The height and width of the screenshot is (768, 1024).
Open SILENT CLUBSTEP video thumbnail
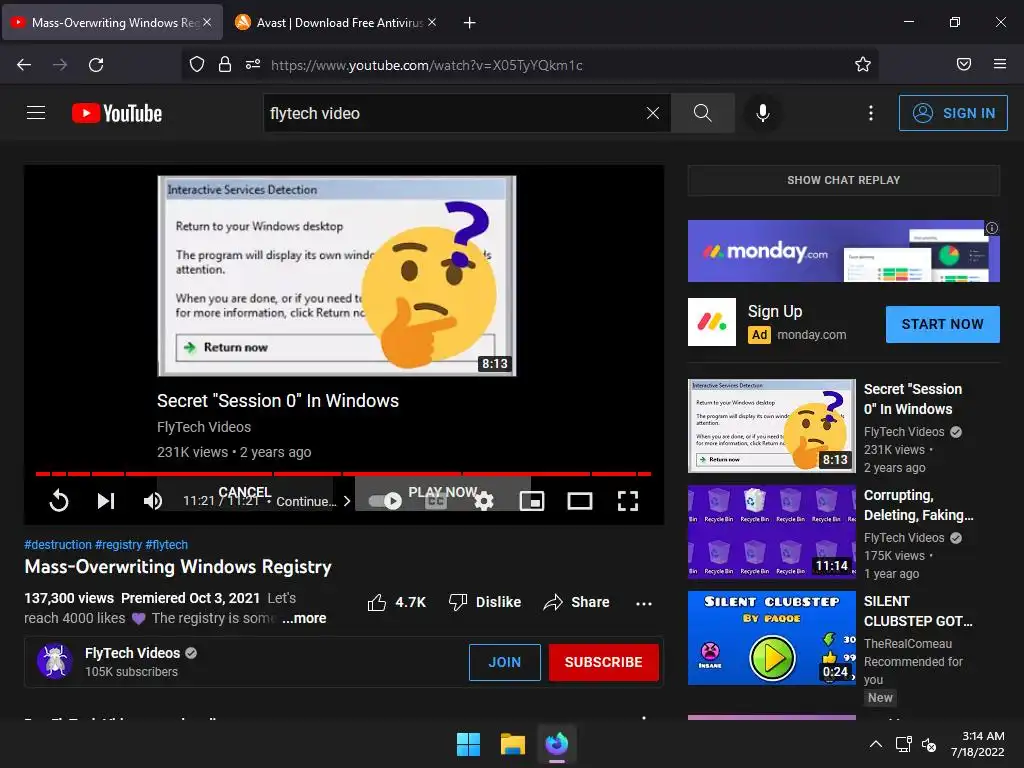tap(771, 638)
